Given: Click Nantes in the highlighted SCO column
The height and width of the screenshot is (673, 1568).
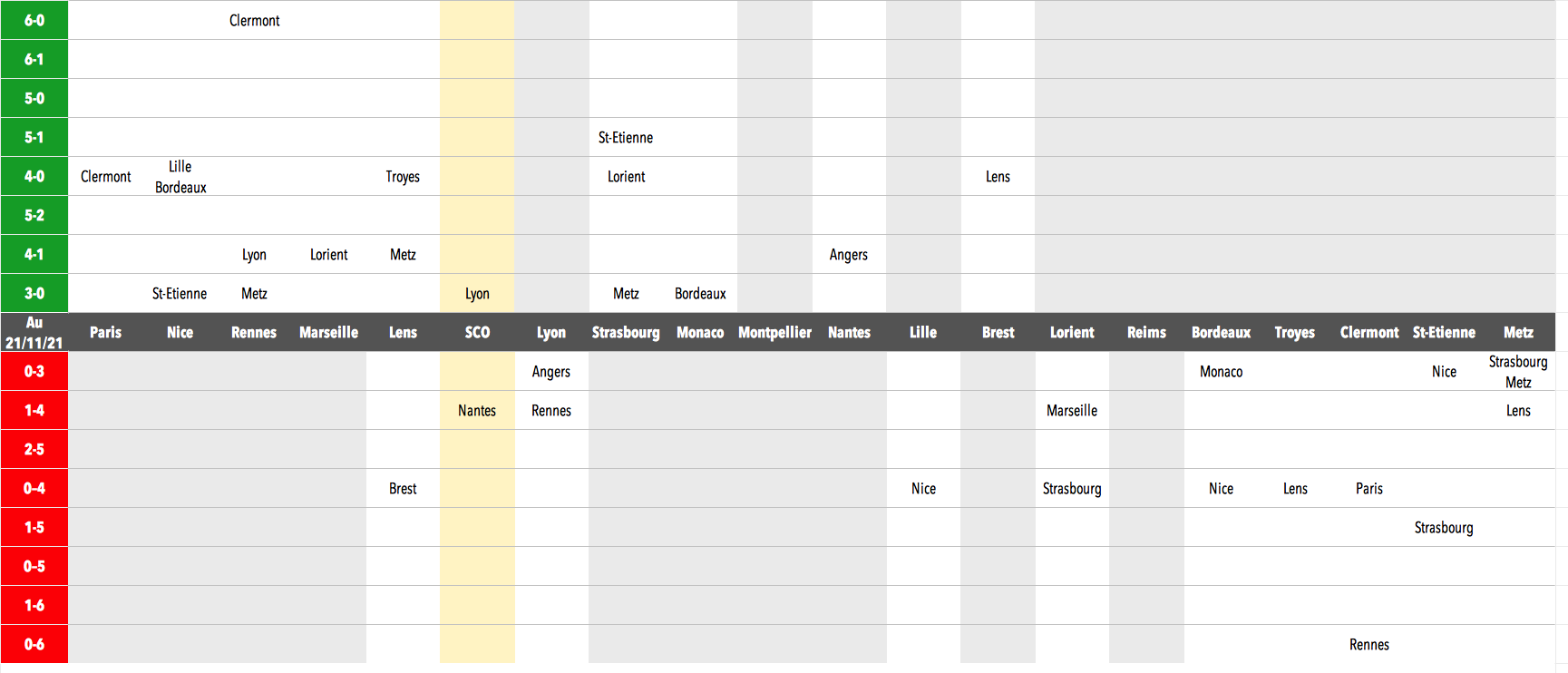Looking at the screenshot, I should pos(477,411).
